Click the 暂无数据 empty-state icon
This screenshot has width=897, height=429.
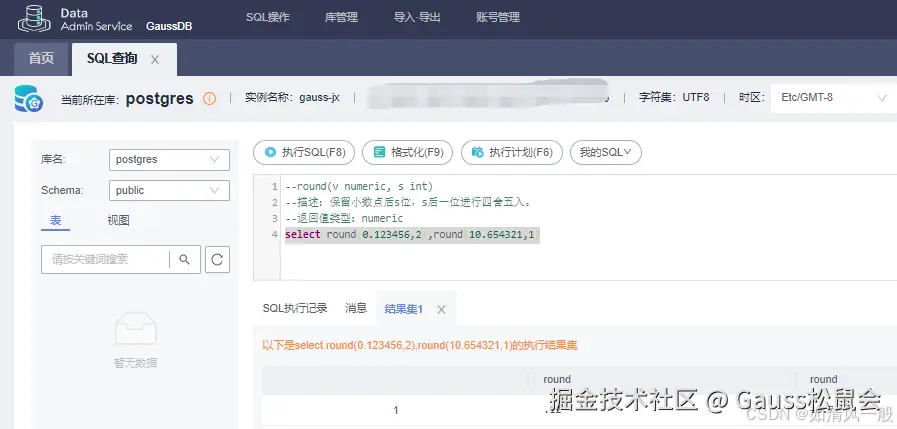coord(136,328)
